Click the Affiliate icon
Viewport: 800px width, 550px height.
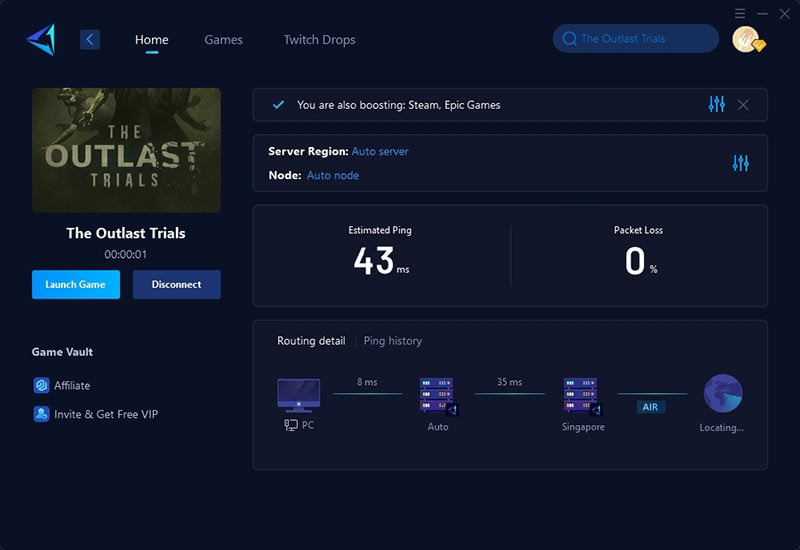click(x=41, y=385)
